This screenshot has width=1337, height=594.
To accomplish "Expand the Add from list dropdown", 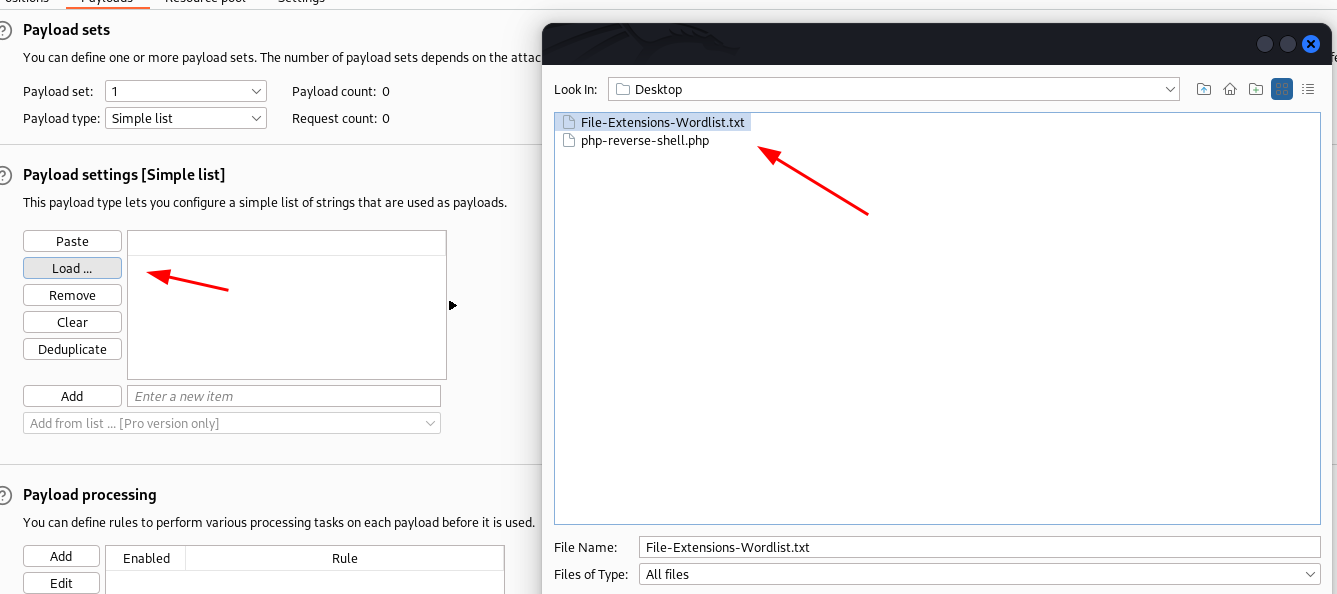I will click(232, 423).
